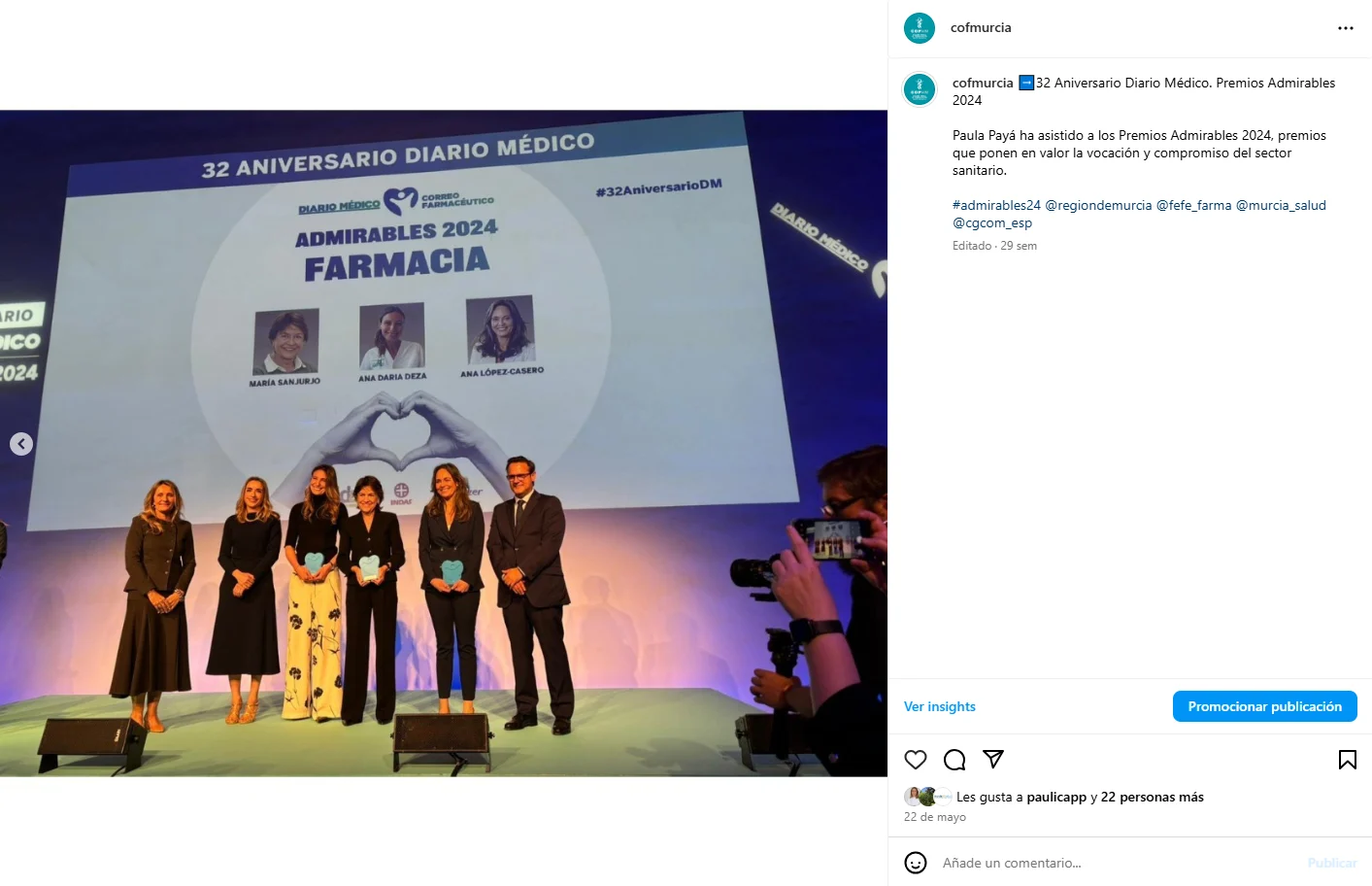
Task: Open the @murcia_salud mention
Action: click(1281, 205)
